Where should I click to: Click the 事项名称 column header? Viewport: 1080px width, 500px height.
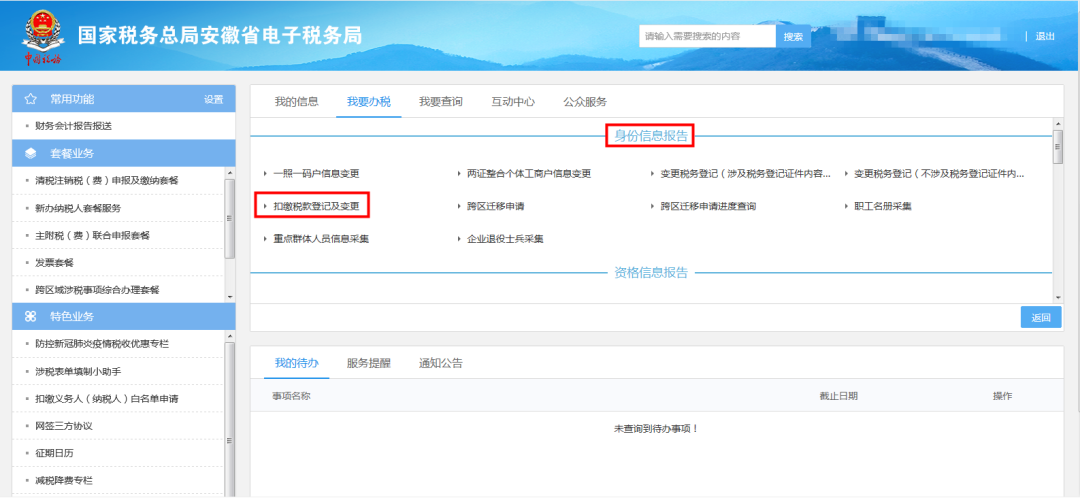coord(291,396)
